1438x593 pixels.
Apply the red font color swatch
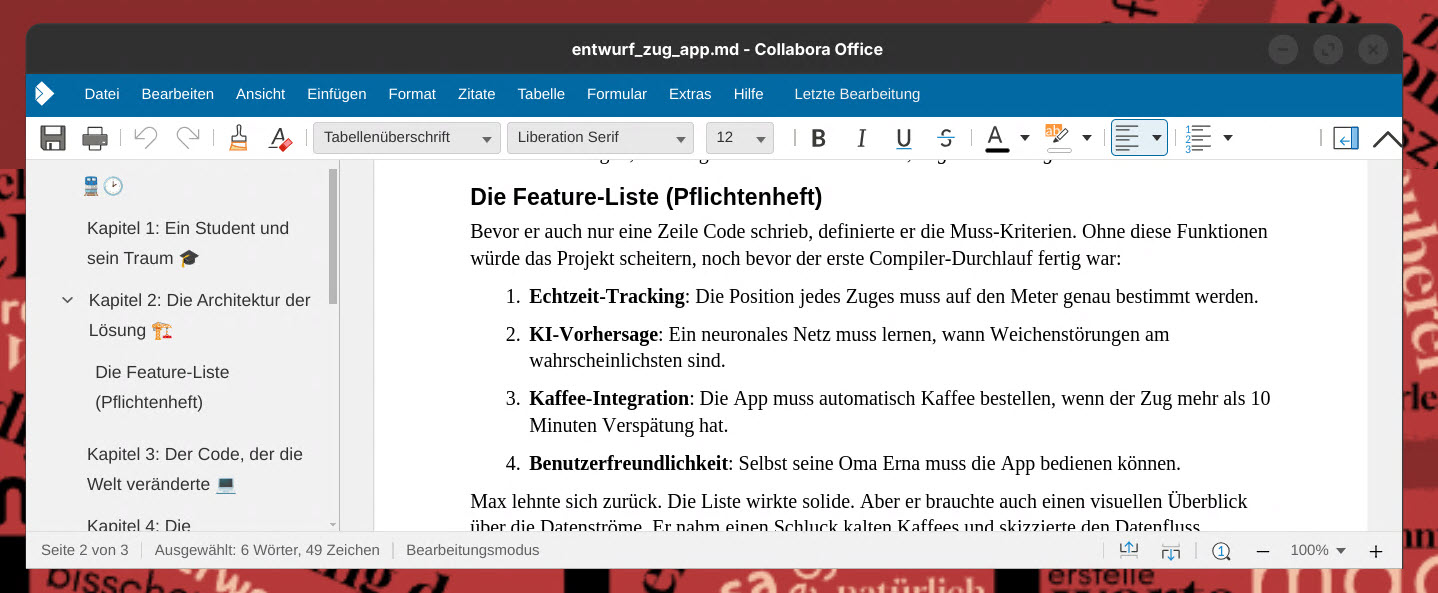point(996,138)
